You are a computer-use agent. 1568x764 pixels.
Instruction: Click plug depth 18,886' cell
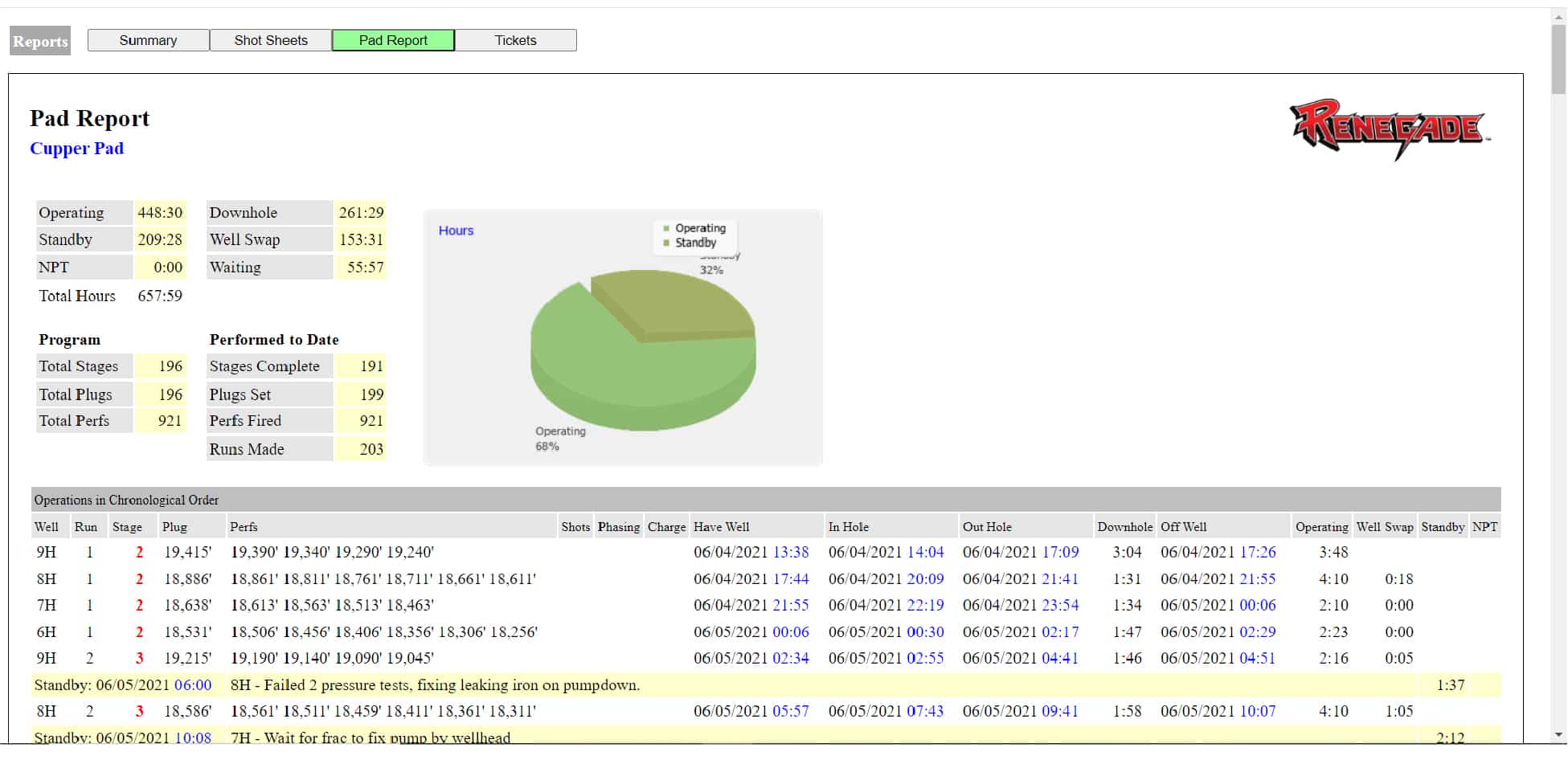[188, 579]
